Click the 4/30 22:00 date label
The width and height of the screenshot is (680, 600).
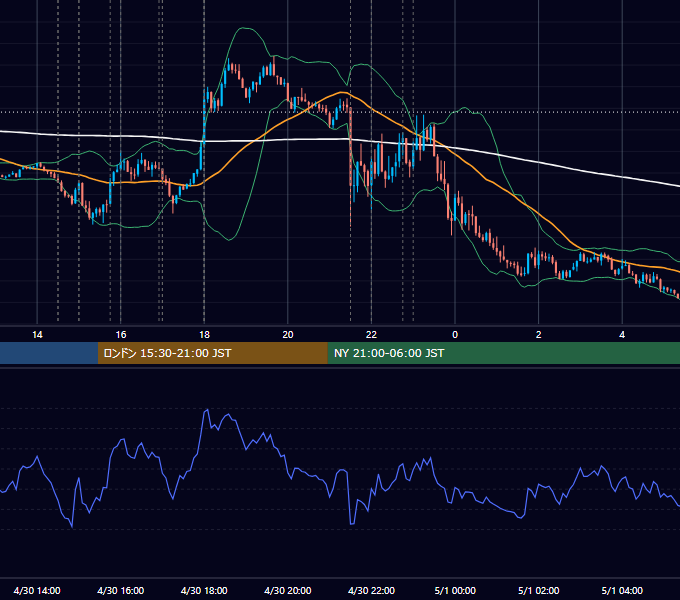point(371,590)
